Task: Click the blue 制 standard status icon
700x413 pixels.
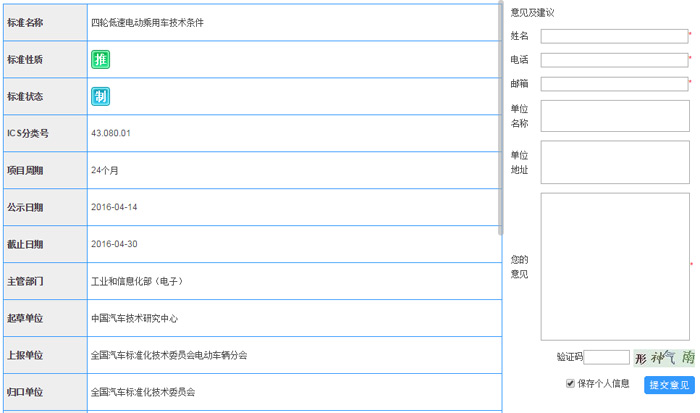Action: pos(100,96)
